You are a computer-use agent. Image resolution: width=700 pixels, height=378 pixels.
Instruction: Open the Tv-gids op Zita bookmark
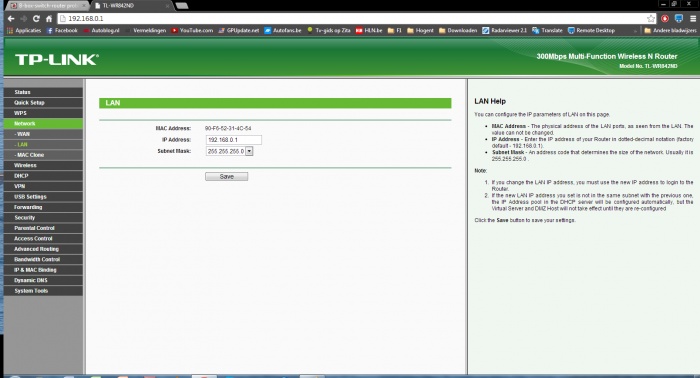tap(329, 30)
